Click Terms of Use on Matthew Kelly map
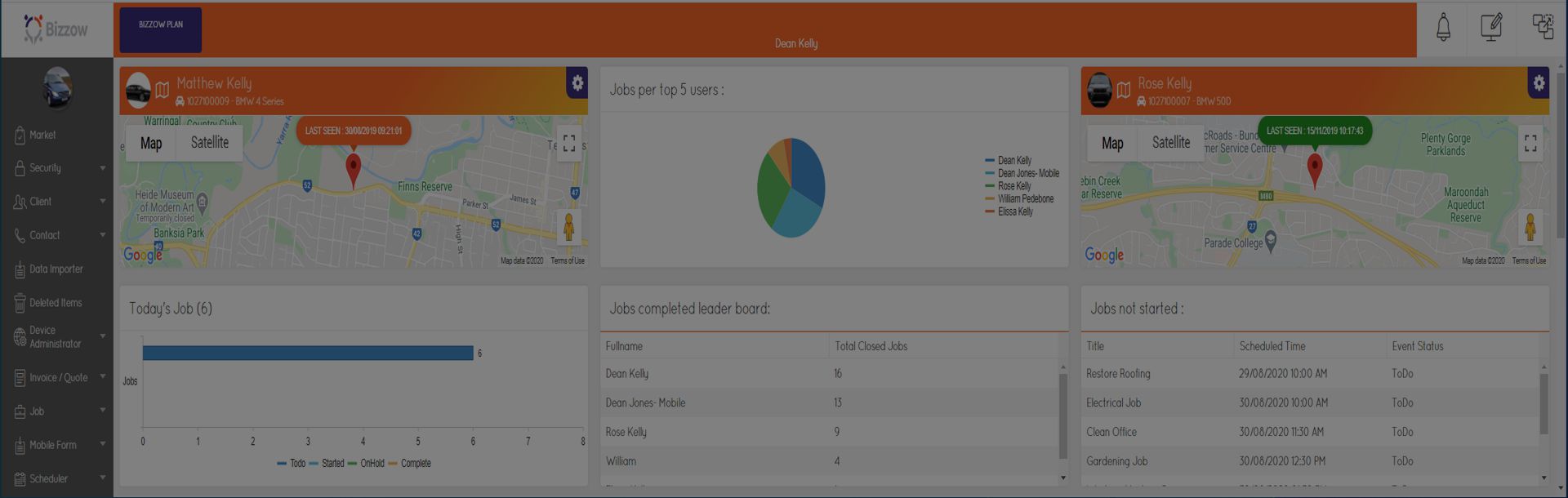This screenshot has height=498, width=1568. pyautogui.click(x=568, y=261)
